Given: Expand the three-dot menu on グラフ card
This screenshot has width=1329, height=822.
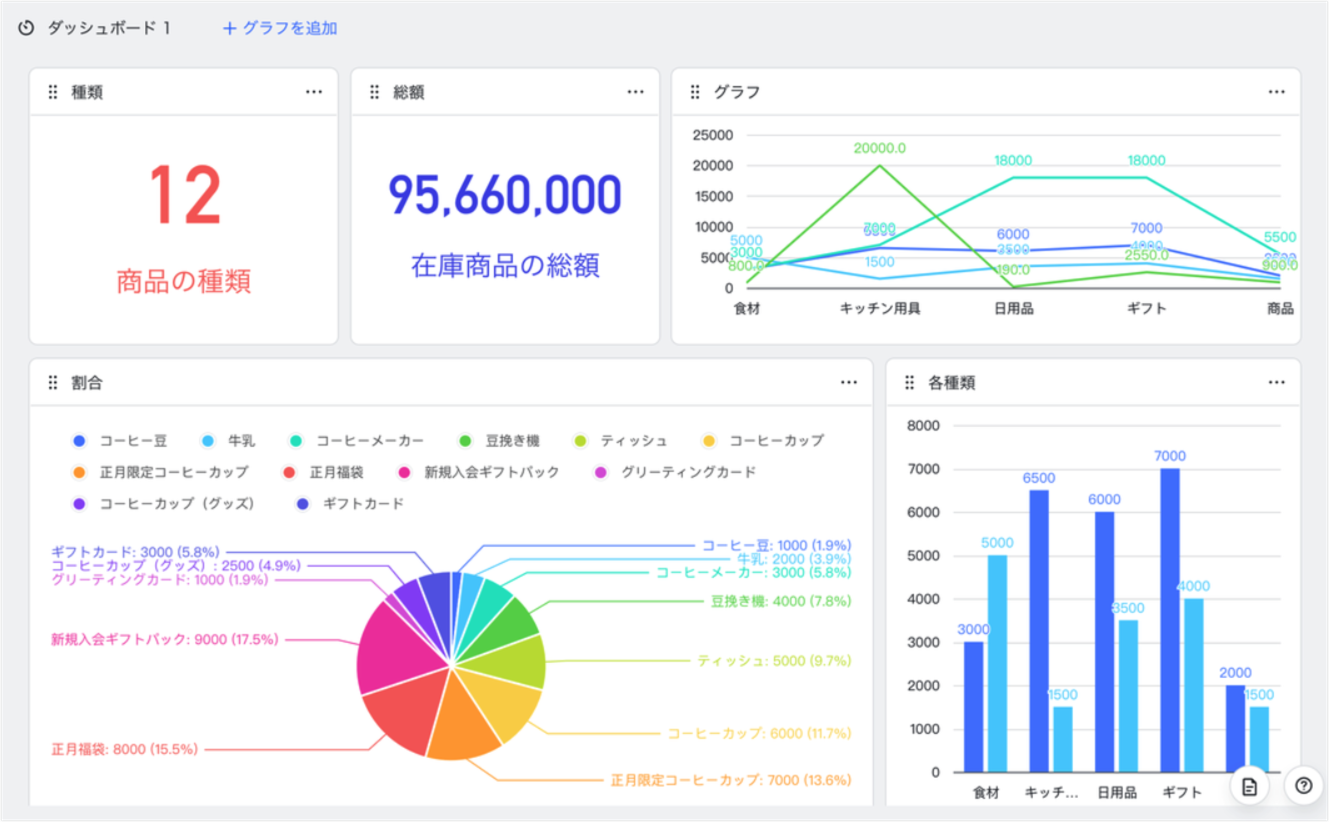Looking at the screenshot, I should tap(1276, 92).
